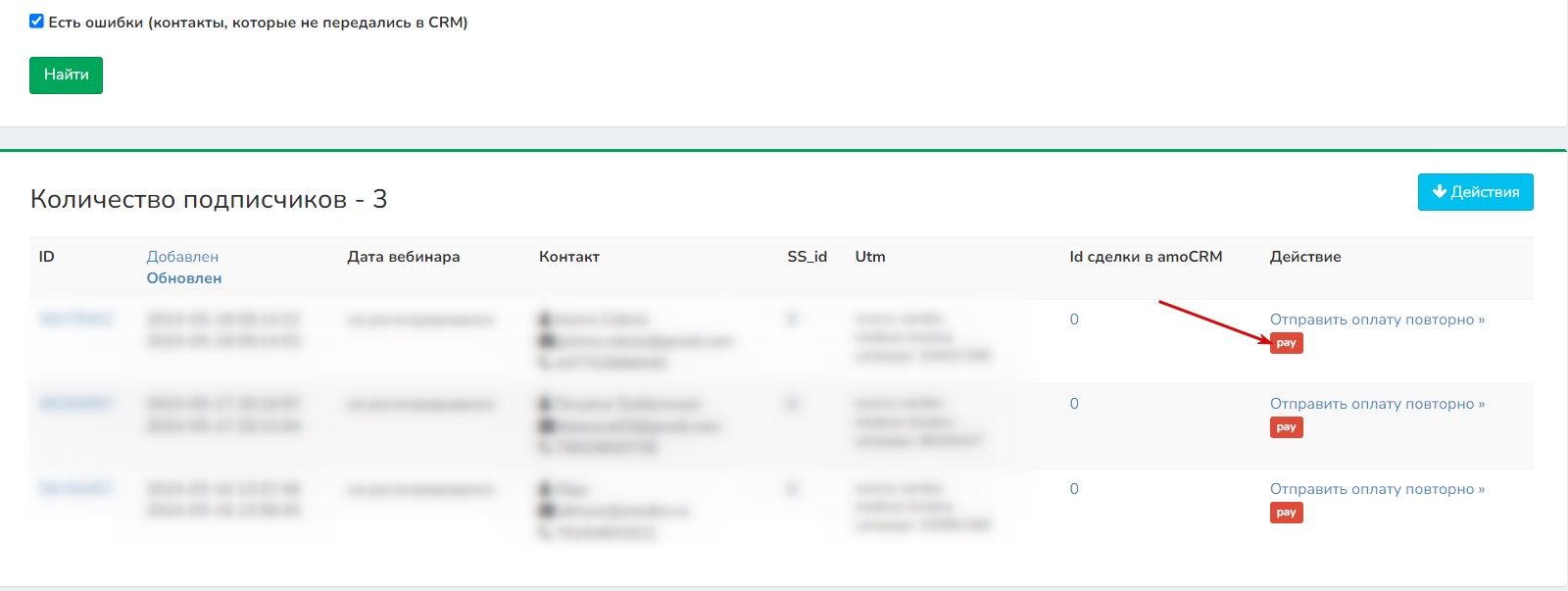Open the third subscriber's ID link
Screen dimensions: 1568x591
[x=75, y=489]
